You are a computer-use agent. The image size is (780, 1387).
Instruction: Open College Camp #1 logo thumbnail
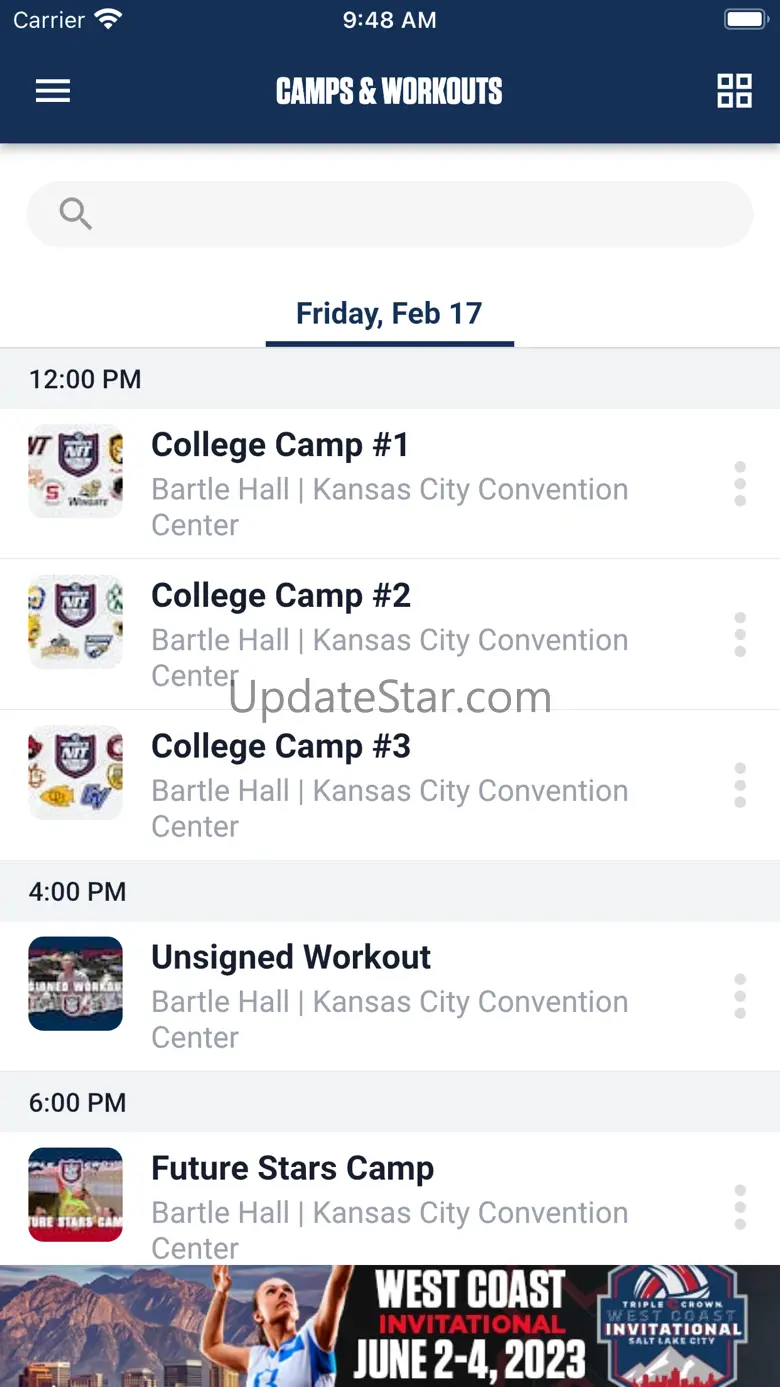point(76,471)
